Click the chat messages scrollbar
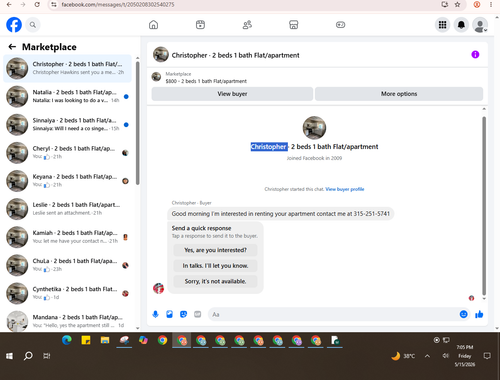The height and width of the screenshot is (380, 500). click(x=484, y=205)
